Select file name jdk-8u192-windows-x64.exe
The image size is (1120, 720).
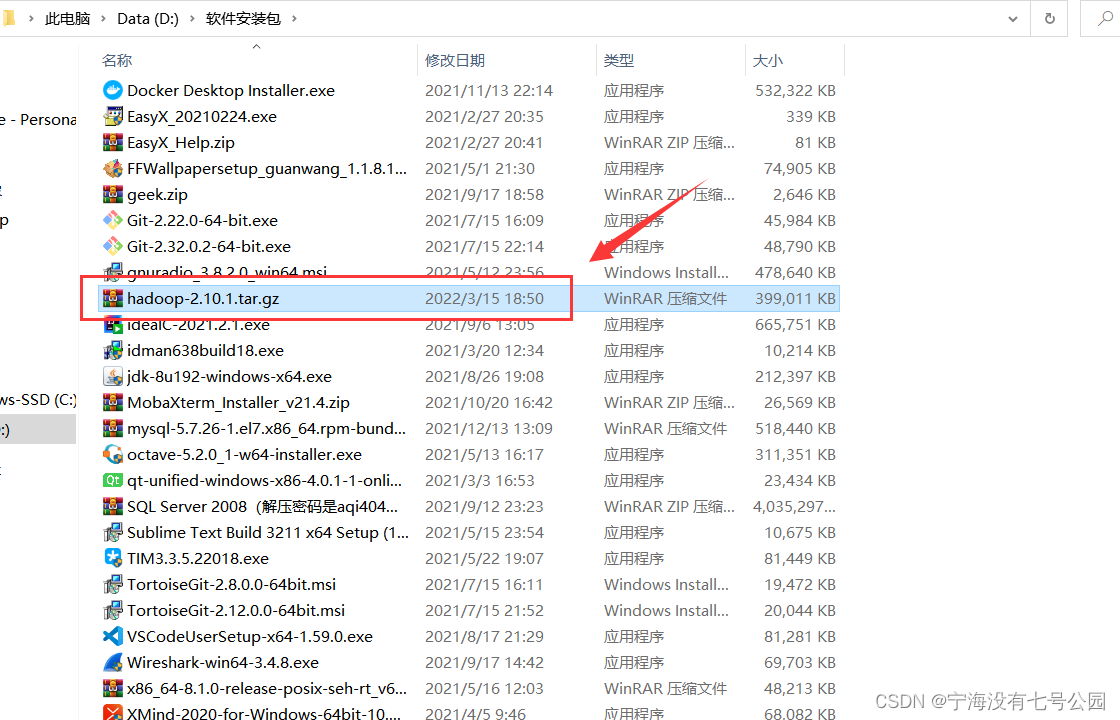tap(229, 376)
